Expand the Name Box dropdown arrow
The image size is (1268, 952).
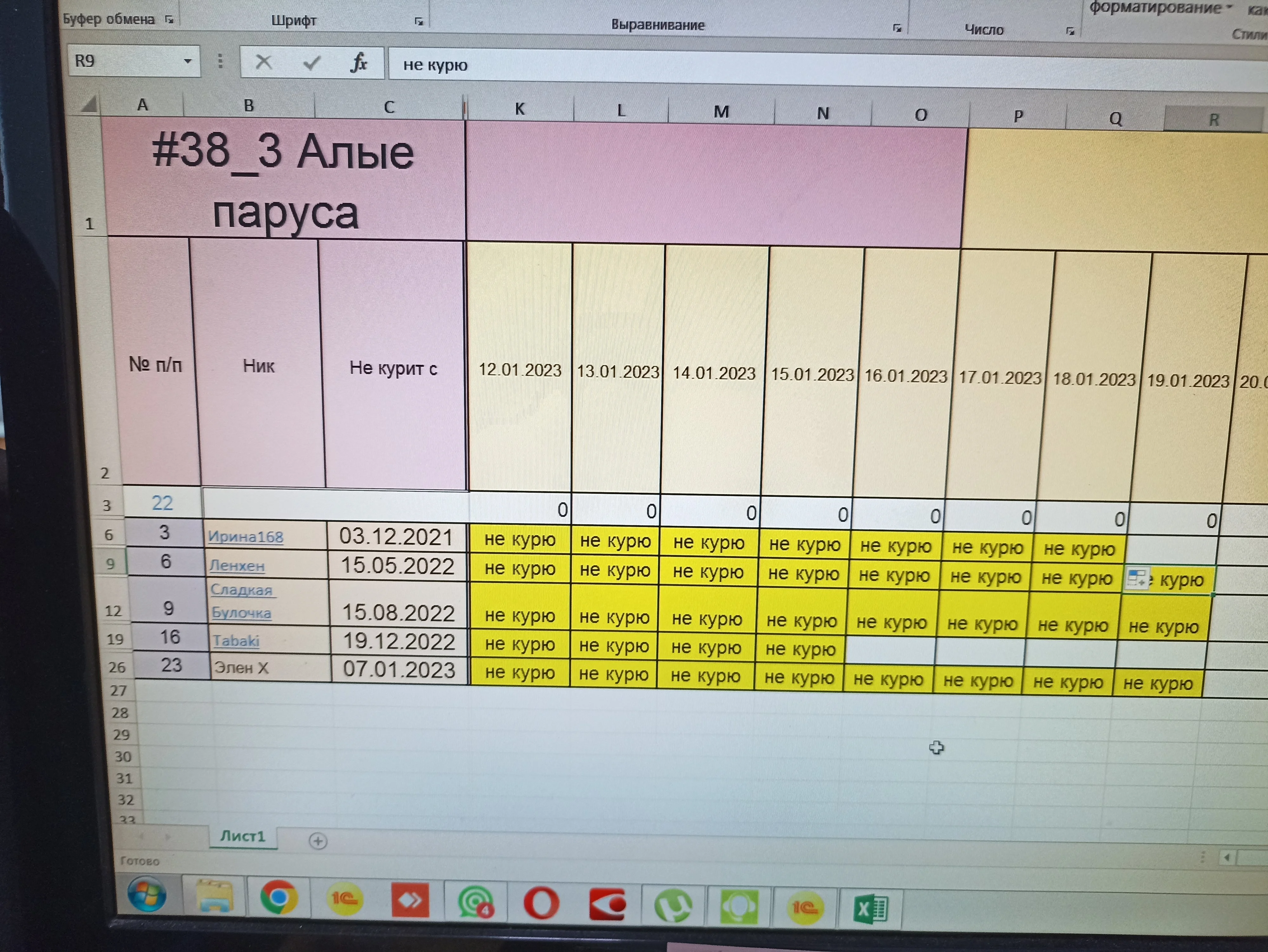pos(188,61)
